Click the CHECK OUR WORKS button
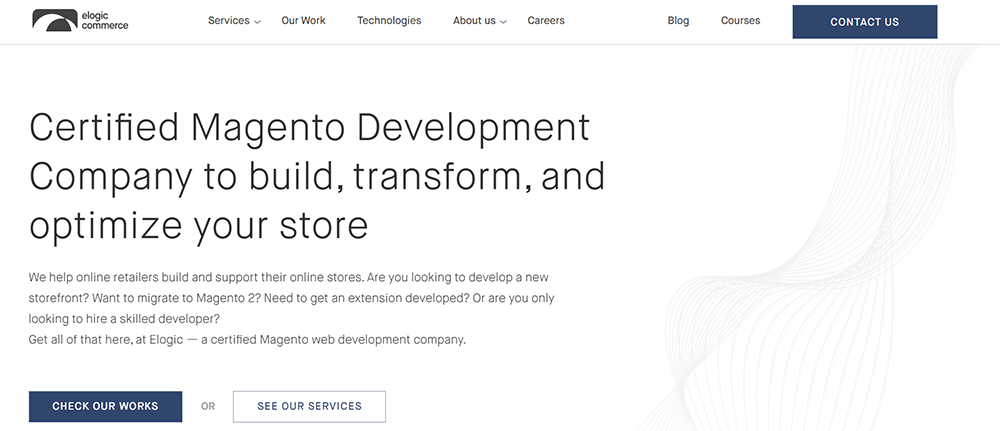 [x=105, y=406]
